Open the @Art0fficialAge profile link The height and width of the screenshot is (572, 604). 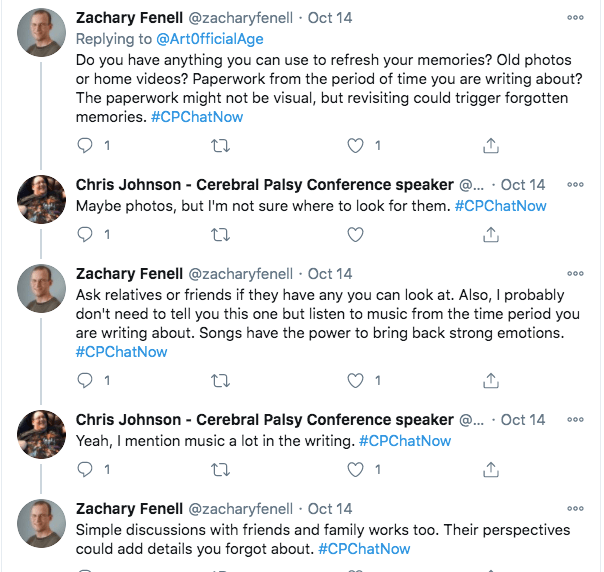(x=202, y=39)
